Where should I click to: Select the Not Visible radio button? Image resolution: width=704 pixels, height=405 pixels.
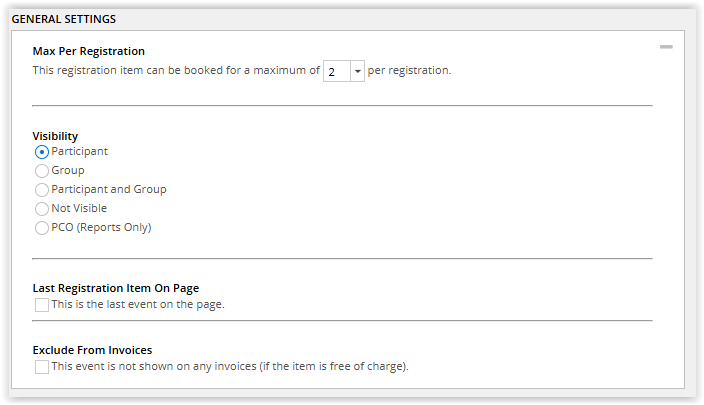(42, 209)
